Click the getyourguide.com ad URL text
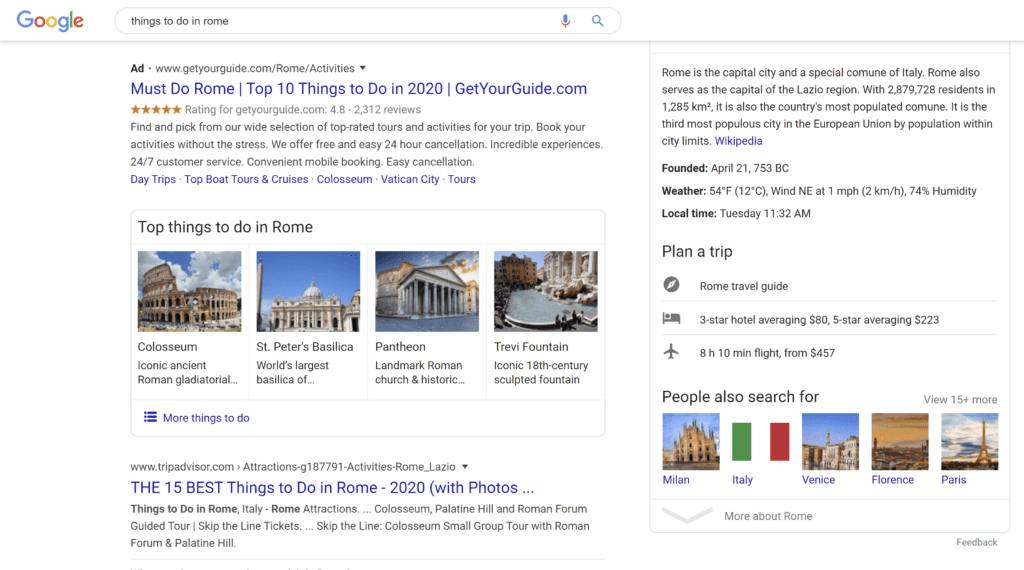 tap(255, 69)
